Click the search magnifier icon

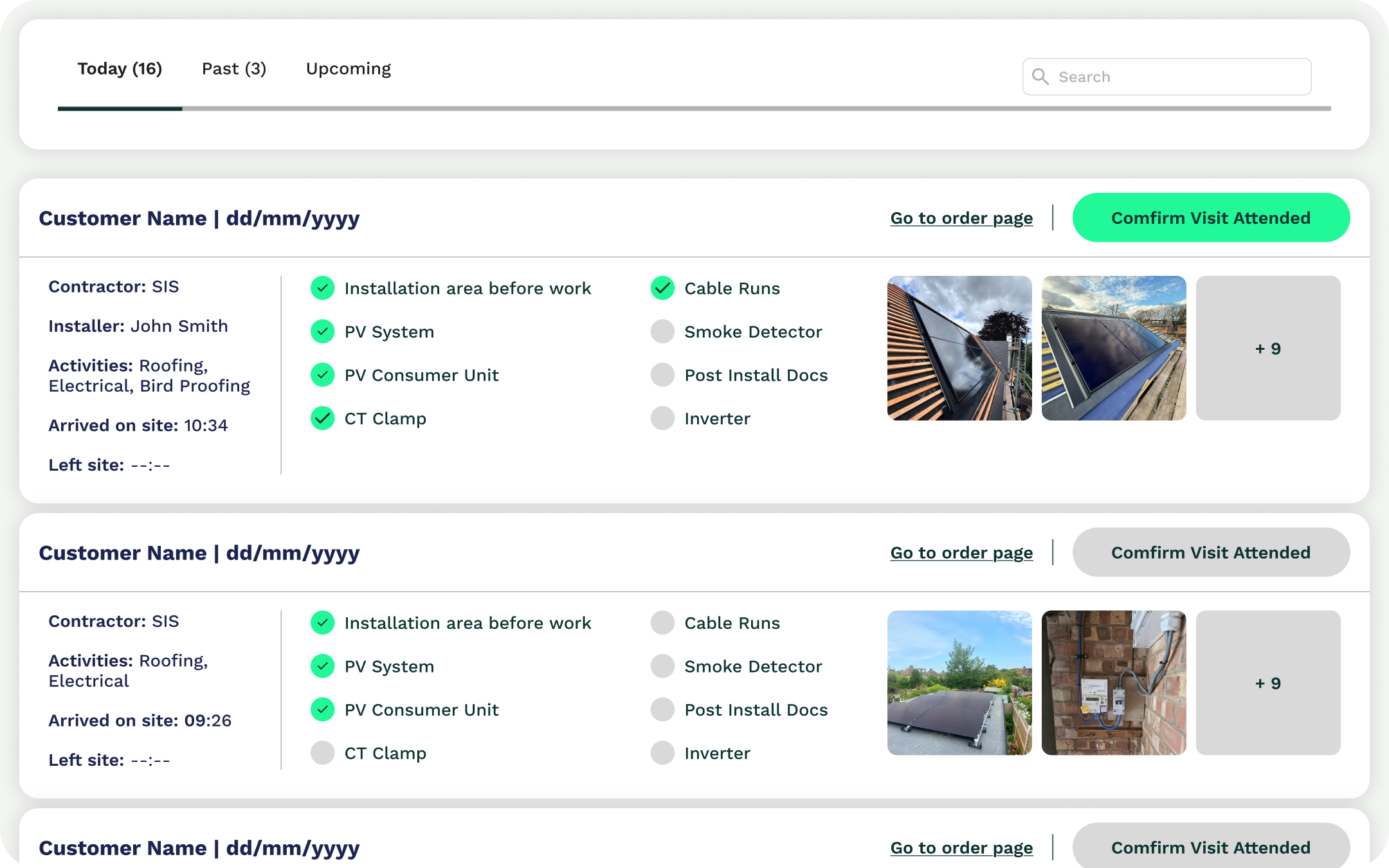click(1040, 77)
